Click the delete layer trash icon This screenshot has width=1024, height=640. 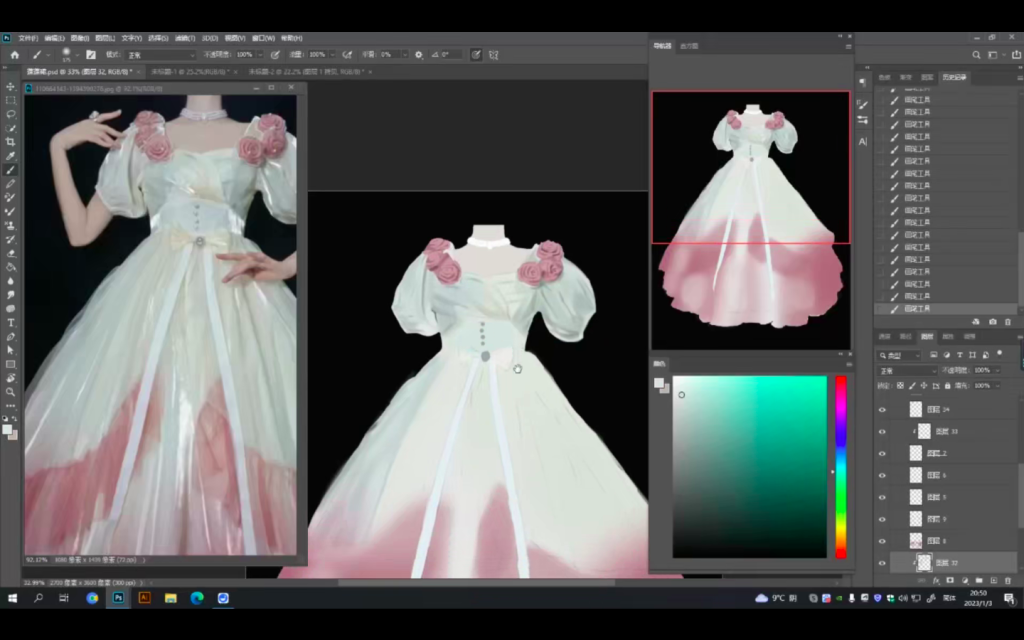coord(1007,580)
